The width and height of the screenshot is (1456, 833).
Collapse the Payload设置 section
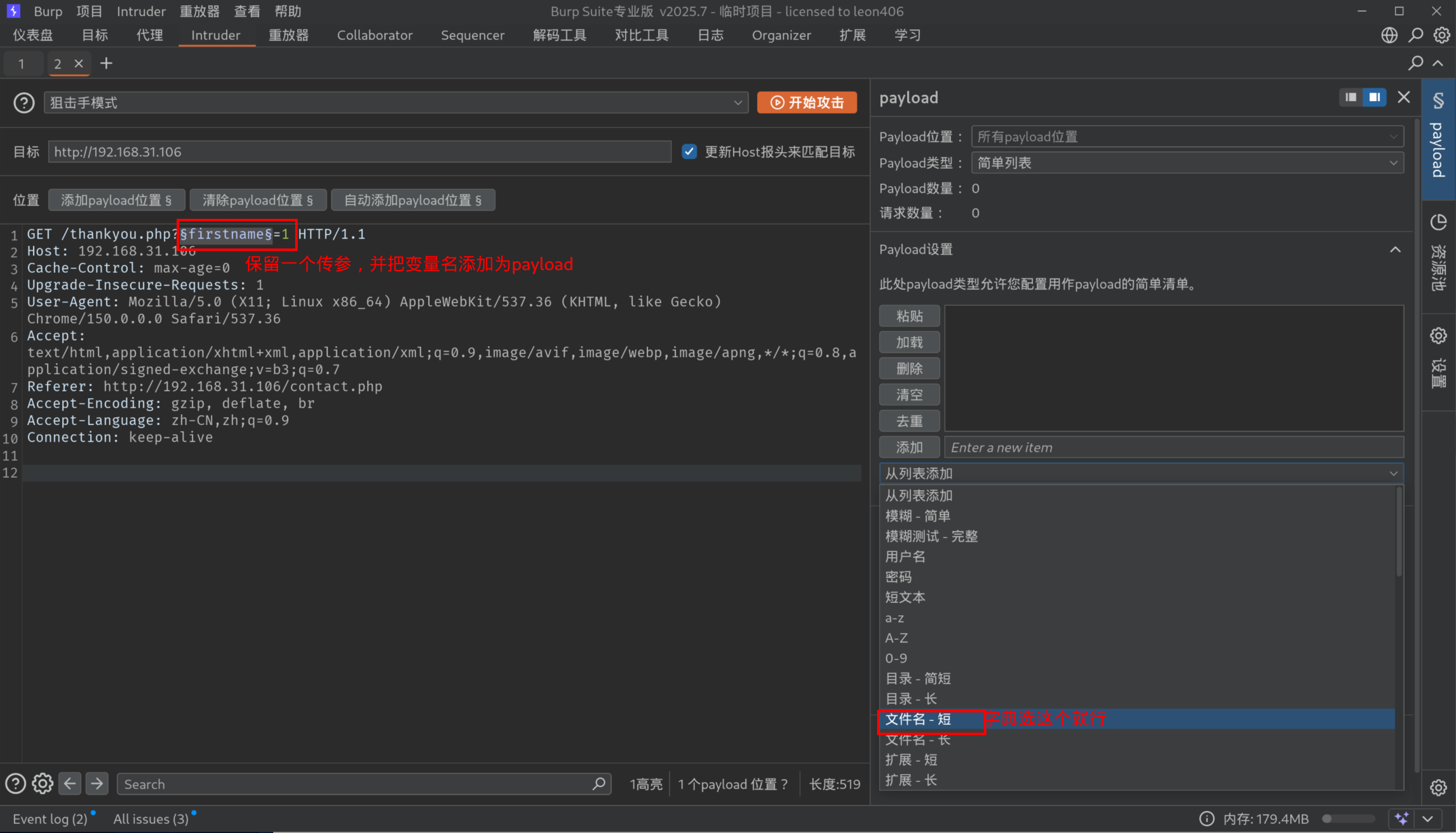pos(1395,249)
